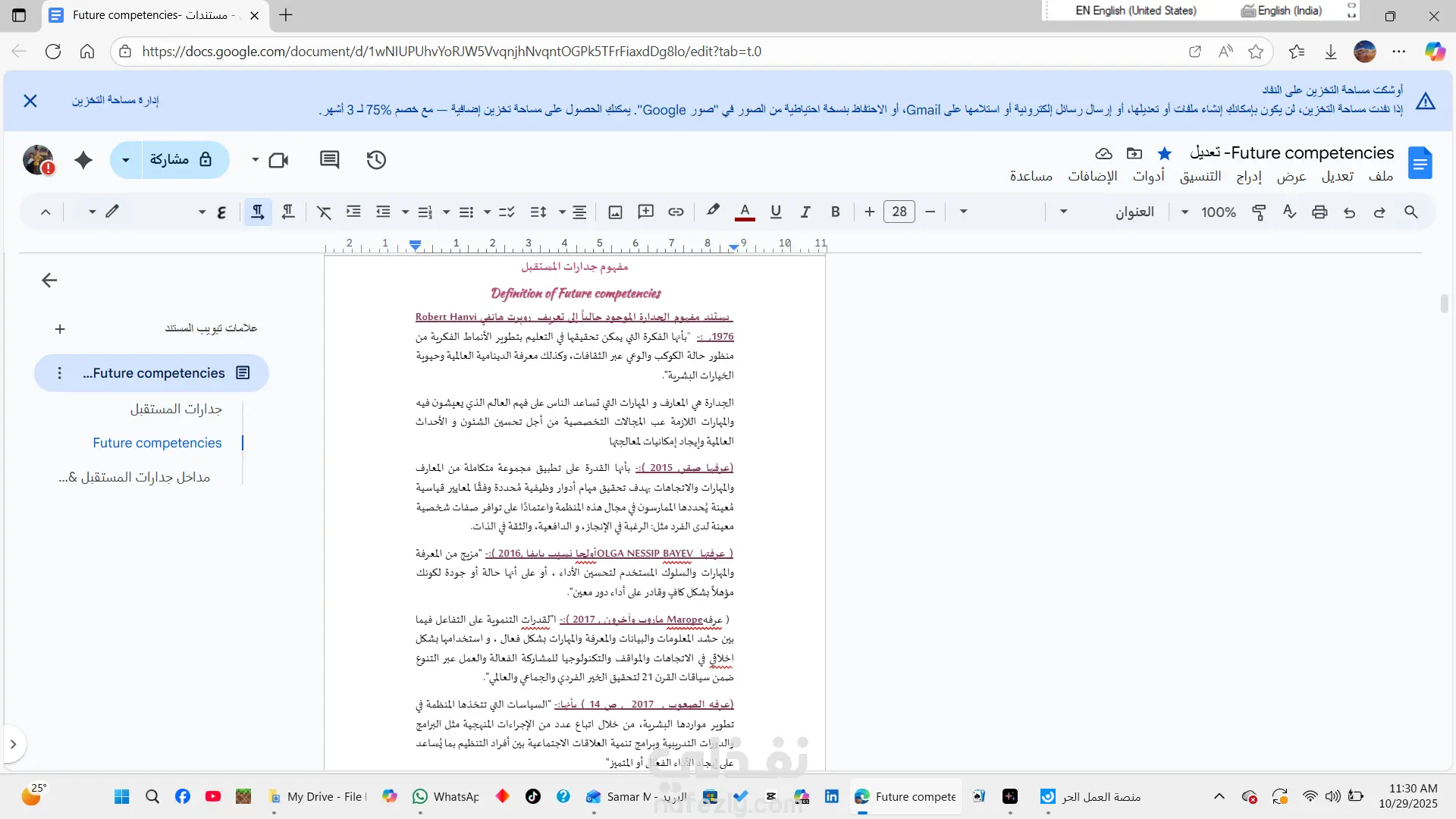1456x819 pixels.
Task: Add a comment from the toolbar
Action: click(x=645, y=212)
